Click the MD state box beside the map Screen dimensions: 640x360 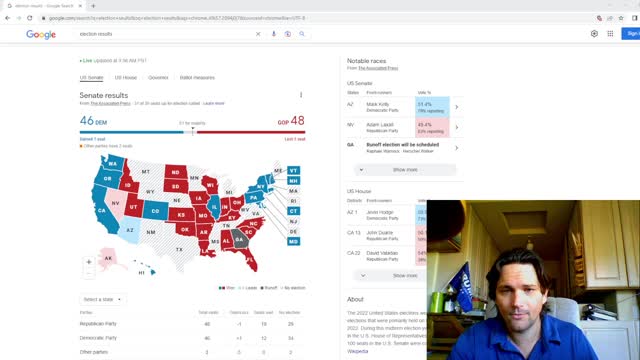pos(293,242)
